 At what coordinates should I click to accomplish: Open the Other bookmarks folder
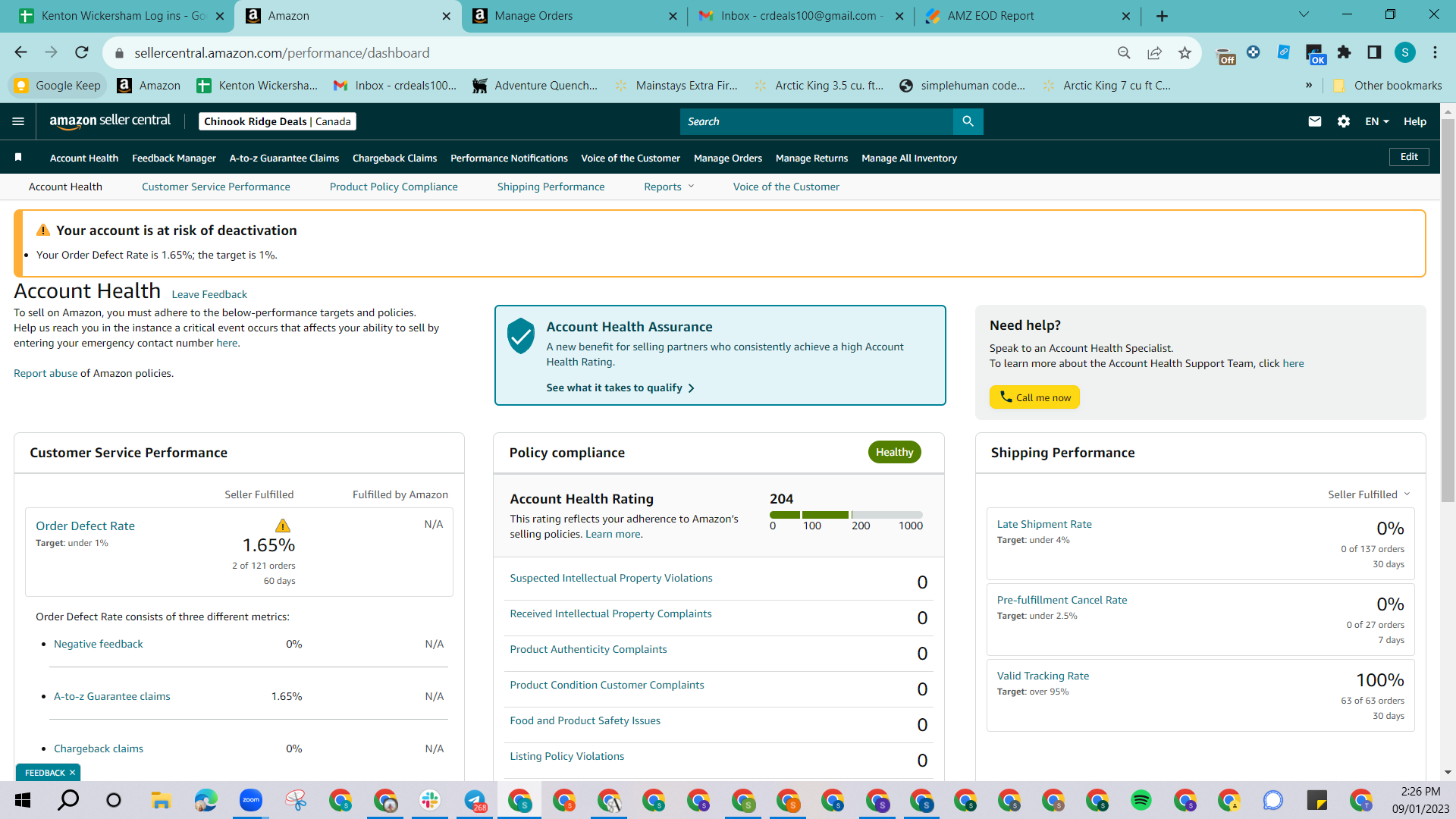click(x=1388, y=86)
